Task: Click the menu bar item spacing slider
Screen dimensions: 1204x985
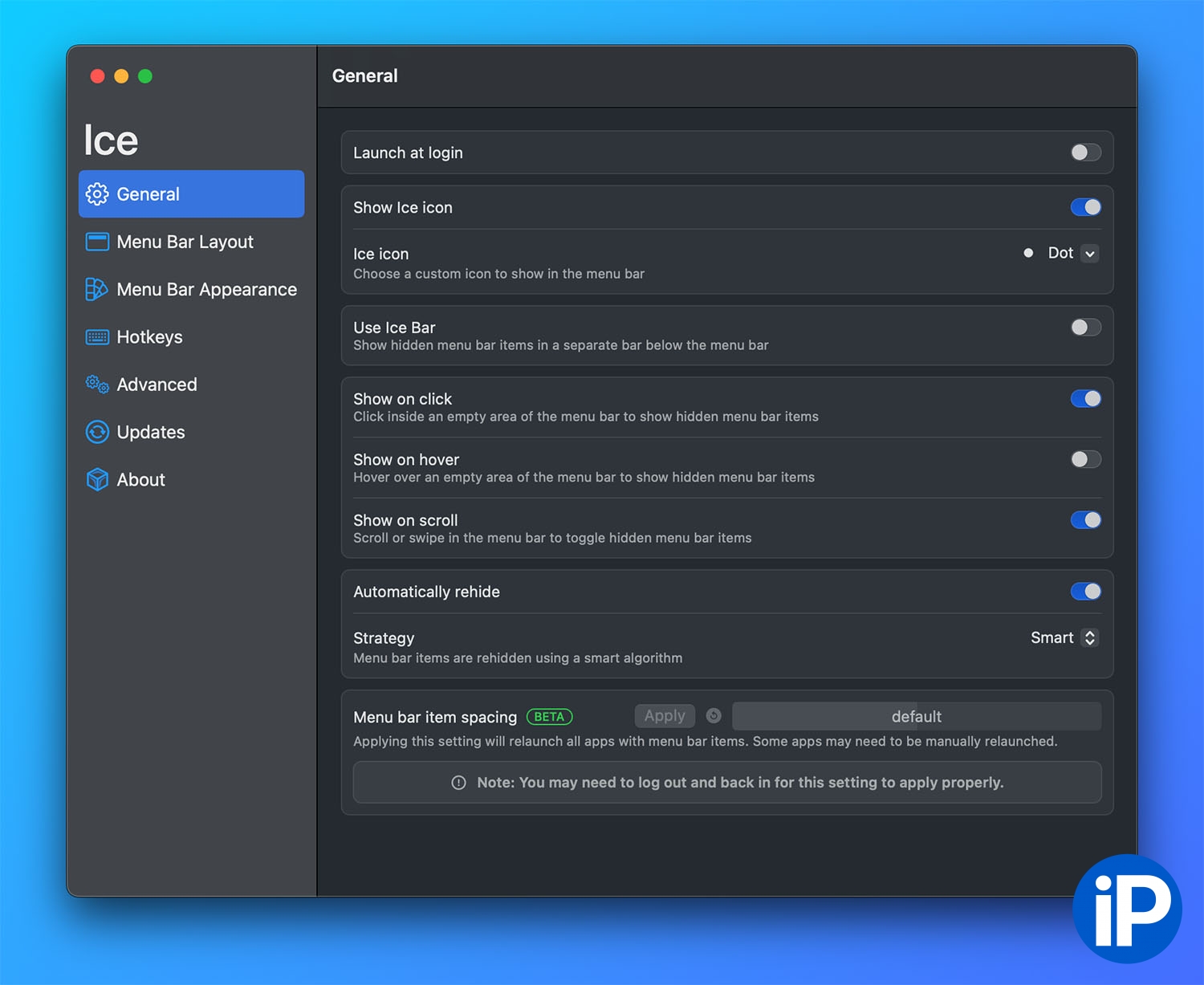Action: click(917, 716)
